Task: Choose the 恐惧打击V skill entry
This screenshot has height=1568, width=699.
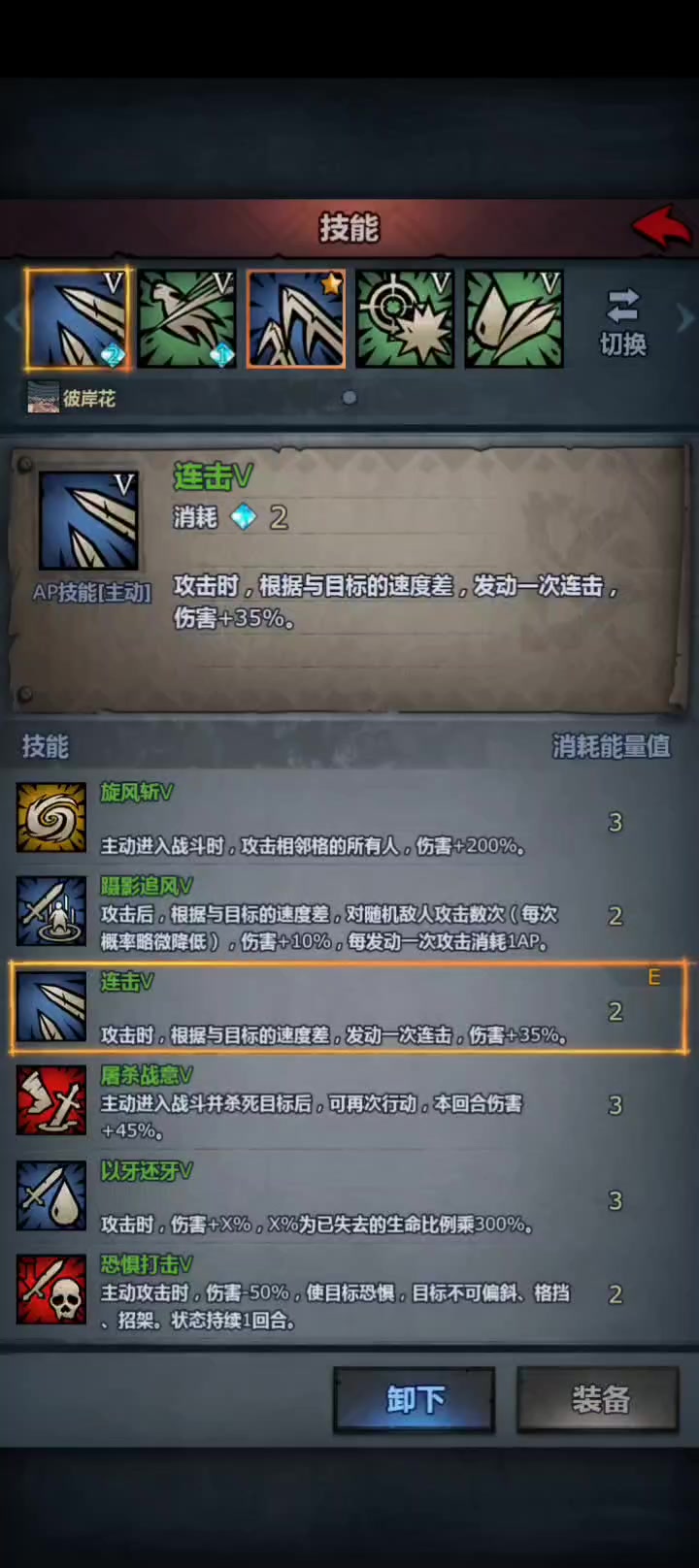Action: point(349,1291)
